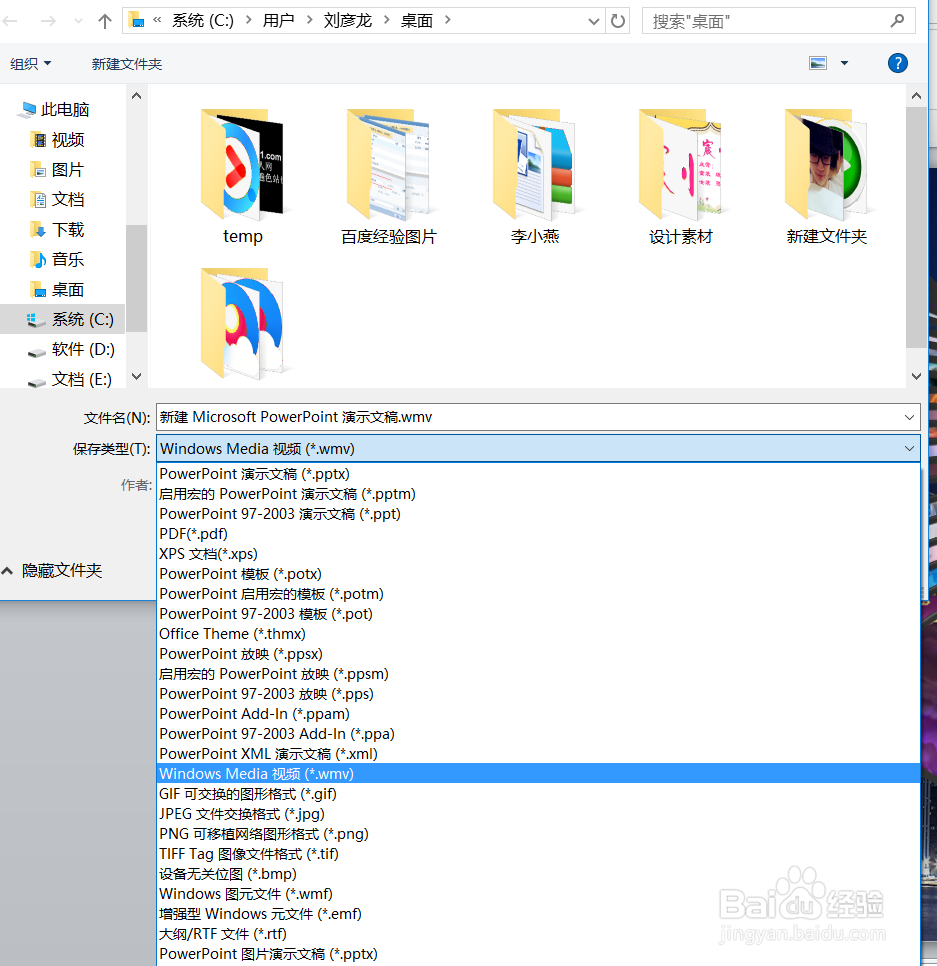This screenshot has width=937, height=966.
Task: Select 文档 in navigation pane
Action: click(58, 200)
